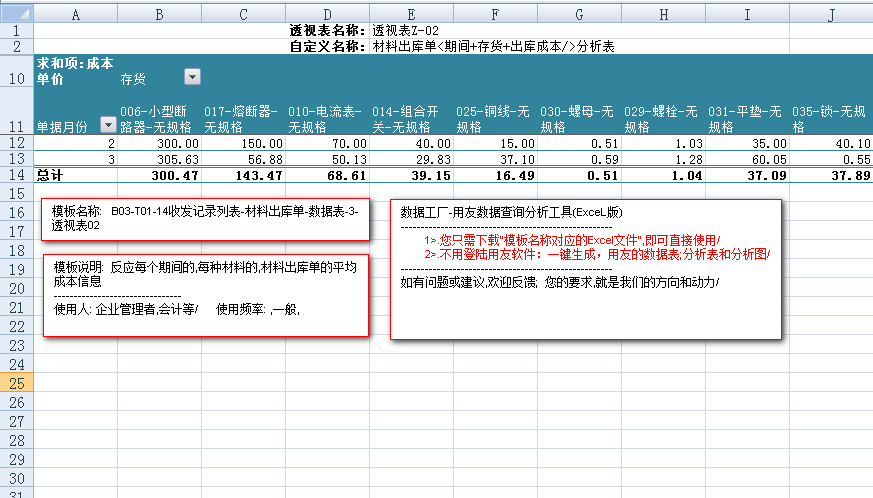Click the 031-平垫-无规格 heading cell
This screenshot has height=498, width=873.
point(747,119)
